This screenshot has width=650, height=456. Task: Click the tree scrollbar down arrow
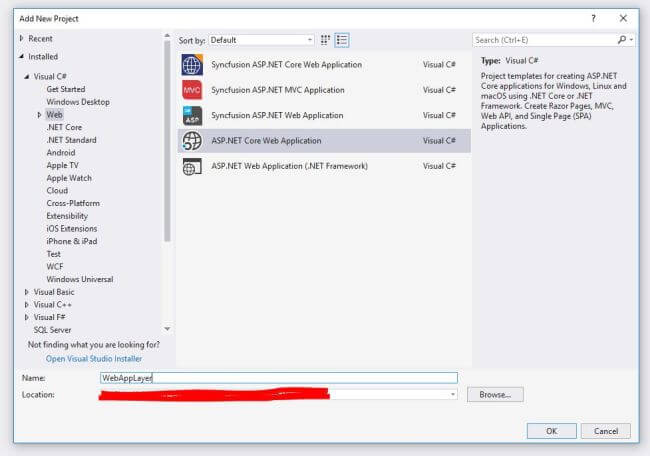click(167, 329)
